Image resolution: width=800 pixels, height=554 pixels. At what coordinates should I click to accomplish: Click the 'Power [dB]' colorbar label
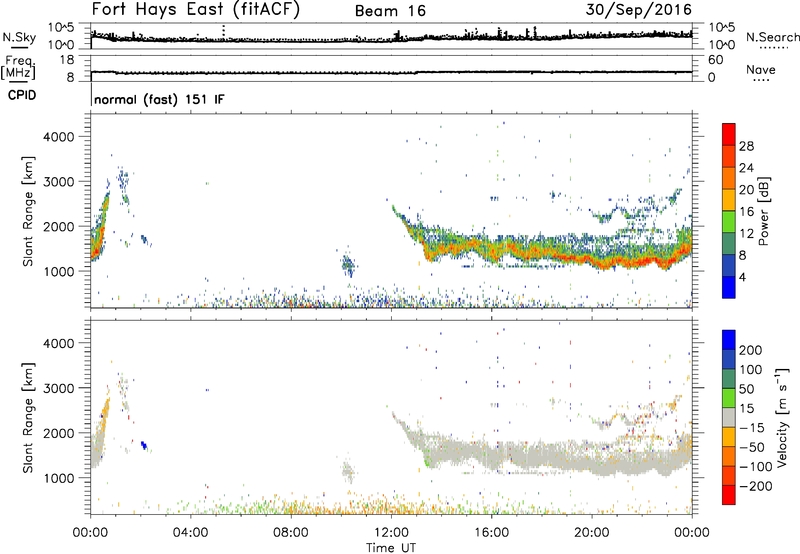(763, 211)
